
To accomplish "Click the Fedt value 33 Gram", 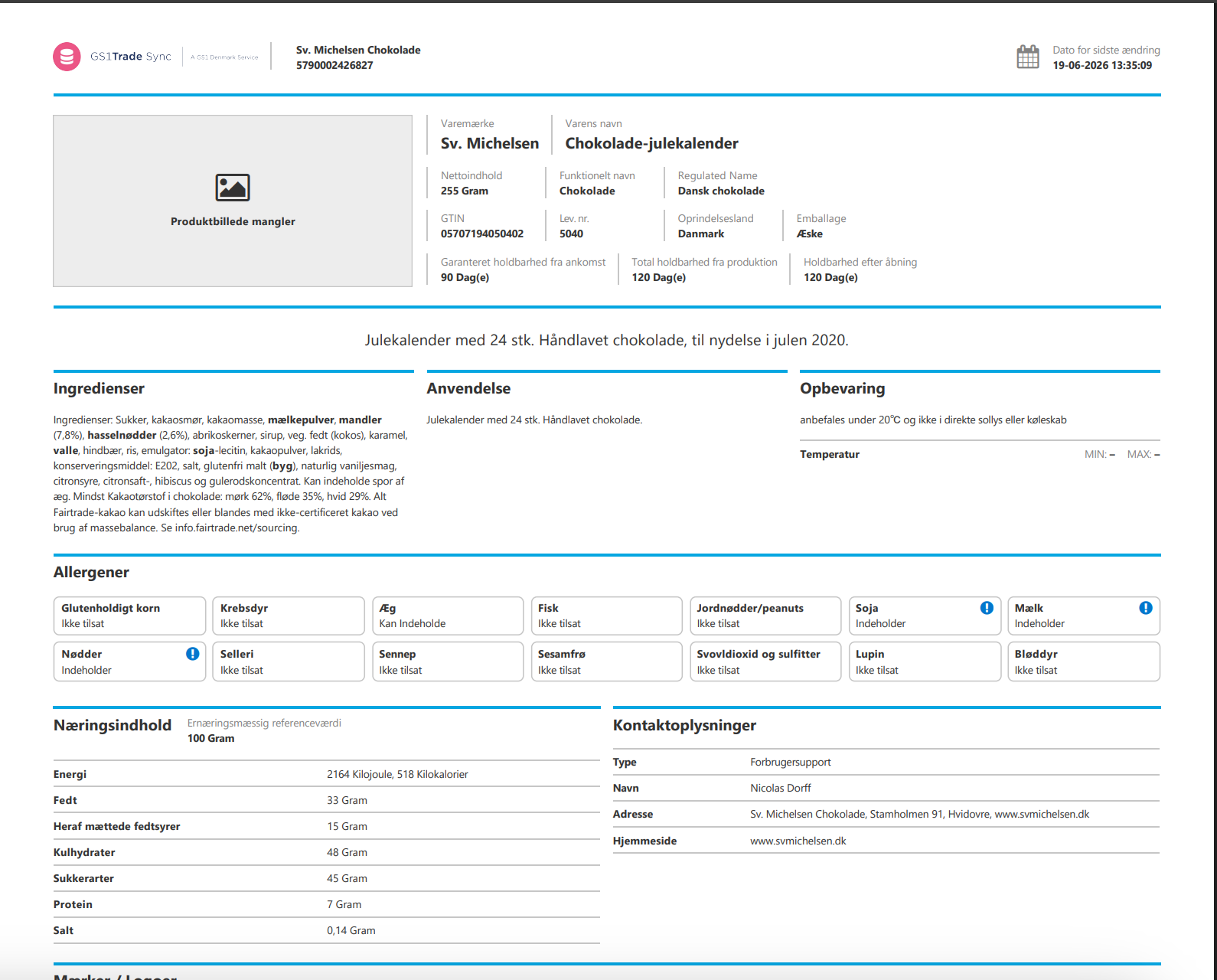I will point(347,800).
